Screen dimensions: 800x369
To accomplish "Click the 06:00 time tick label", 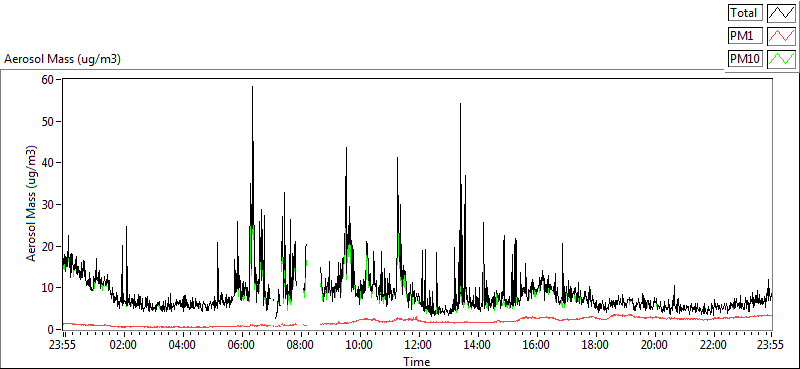I will click(241, 344).
